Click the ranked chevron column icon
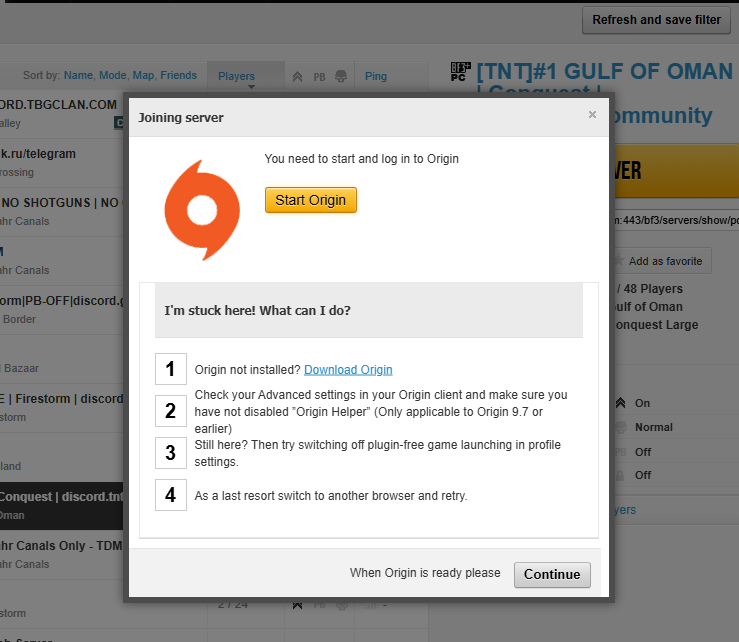This screenshot has height=642, width=739. 297,76
